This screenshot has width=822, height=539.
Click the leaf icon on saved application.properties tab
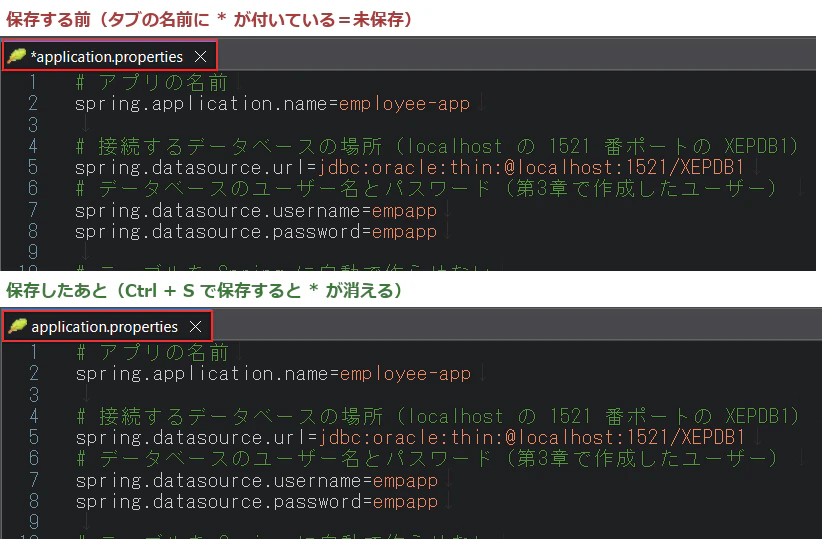17,326
